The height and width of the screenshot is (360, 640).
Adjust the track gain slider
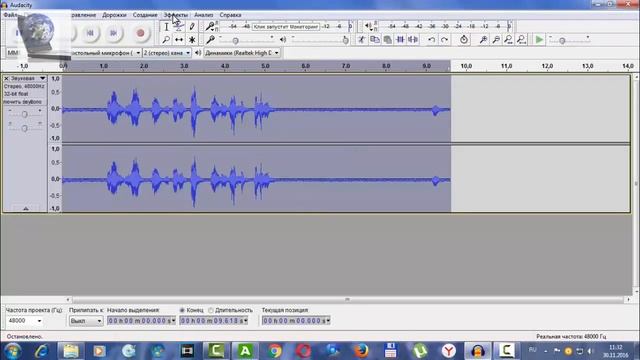[x=24, y=114]
